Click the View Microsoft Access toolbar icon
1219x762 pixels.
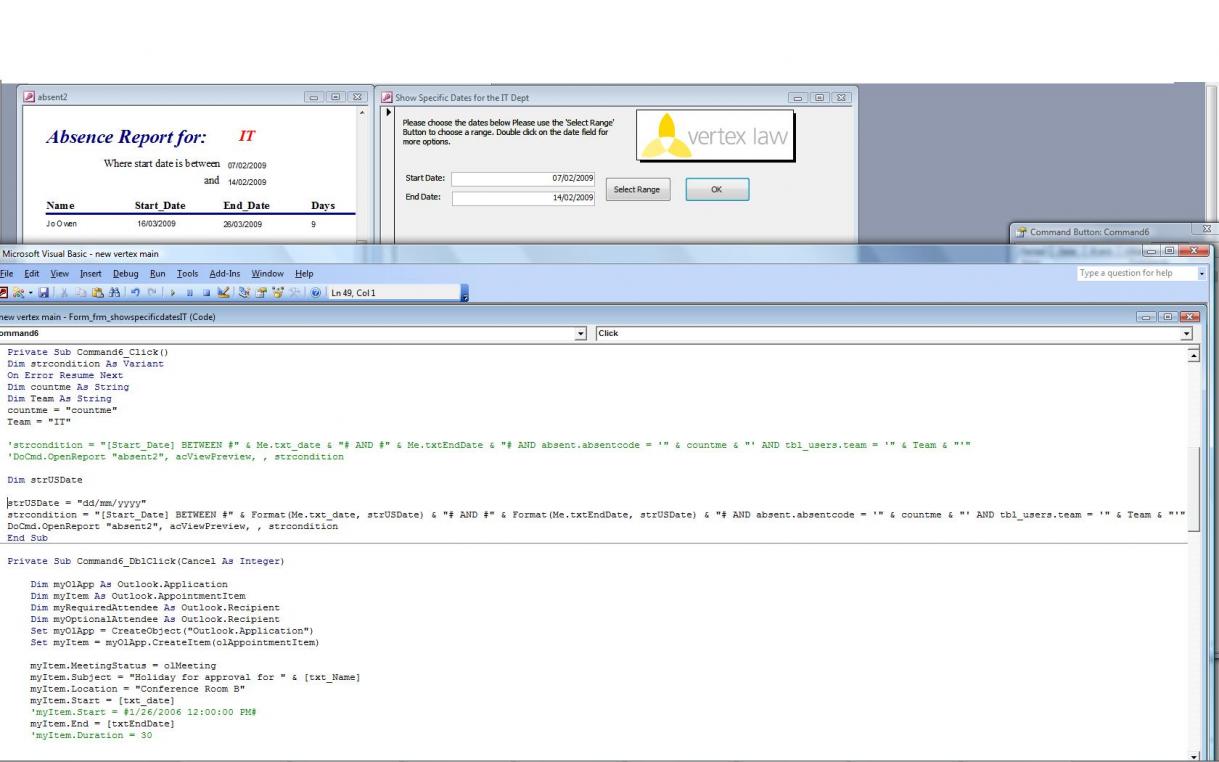point(4,293)
